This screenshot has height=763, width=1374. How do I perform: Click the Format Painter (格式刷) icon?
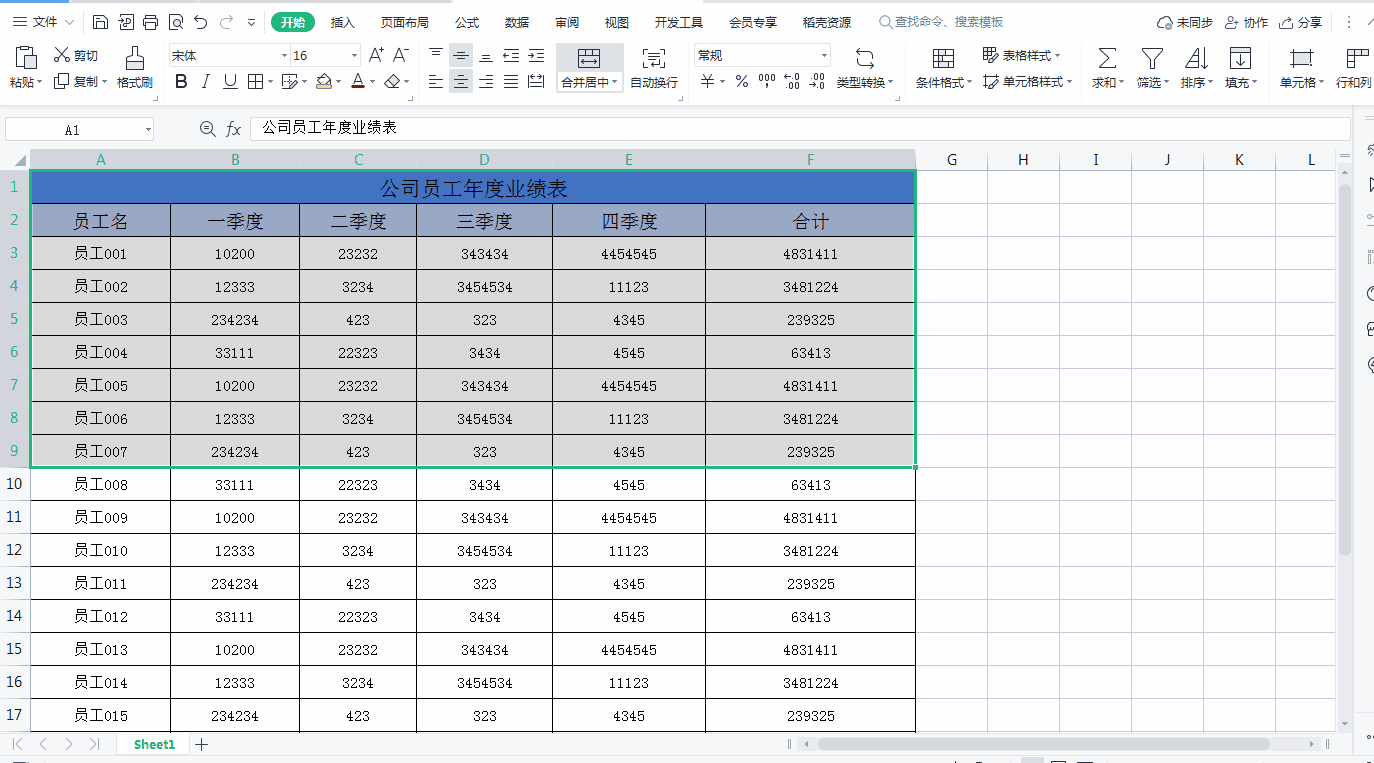click(134, 58)
